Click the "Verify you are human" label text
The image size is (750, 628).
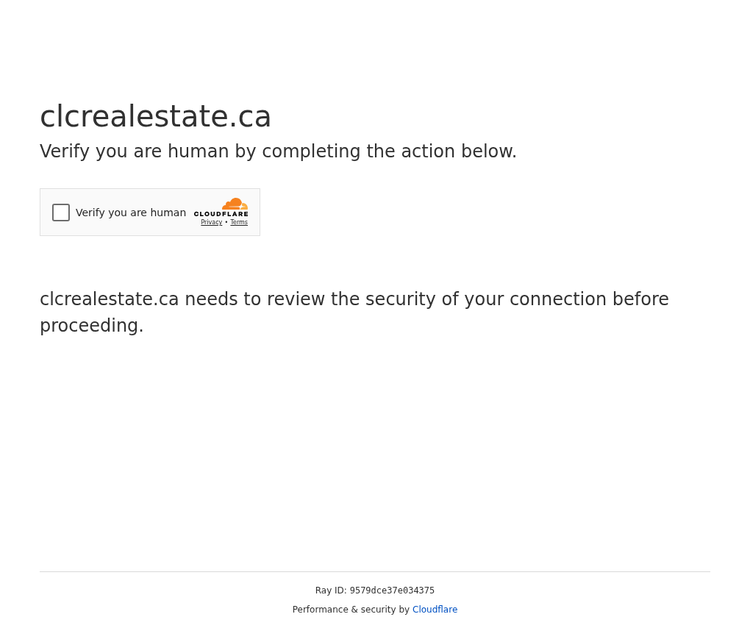tap(131, 213)
